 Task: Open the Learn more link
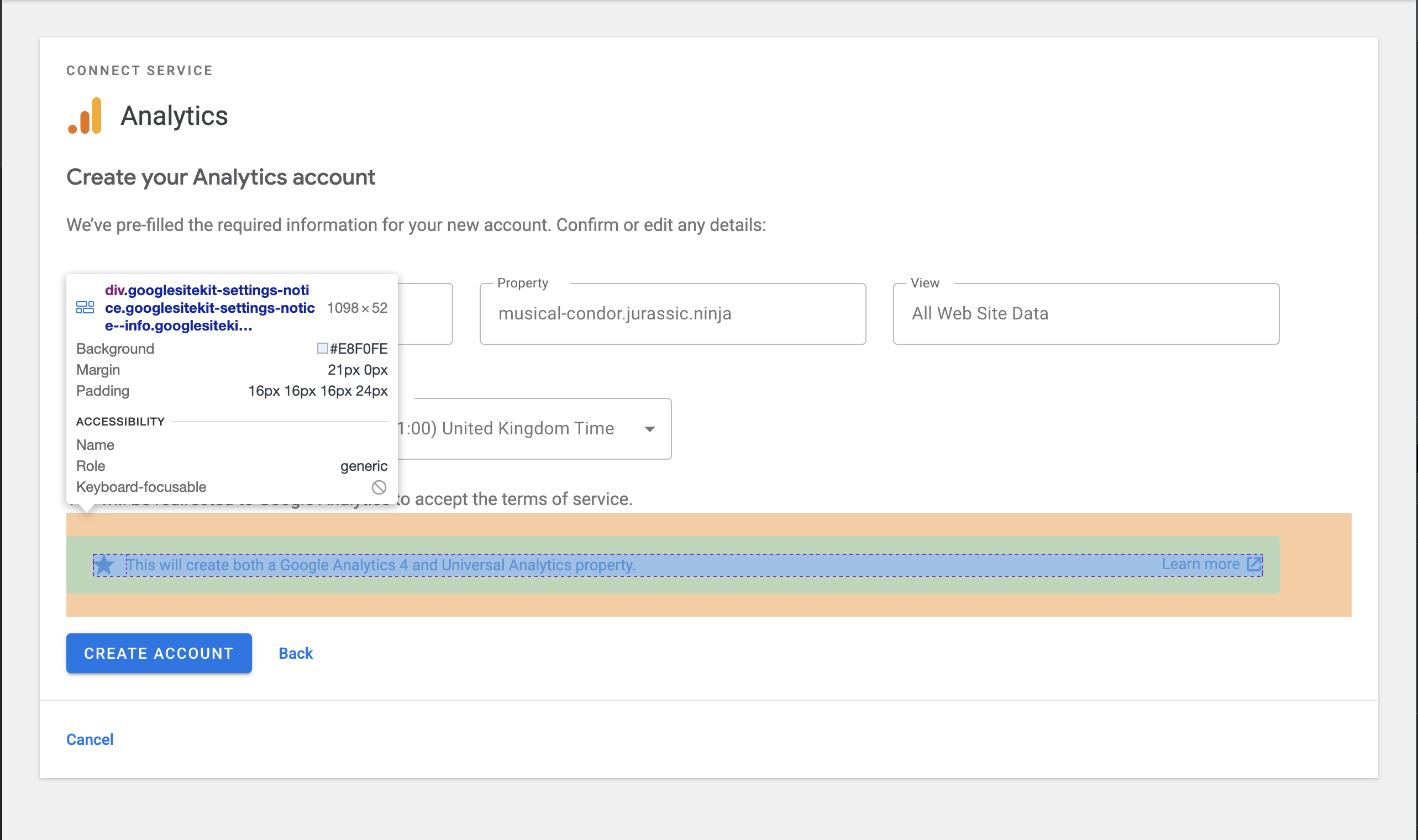[1200, 564]
